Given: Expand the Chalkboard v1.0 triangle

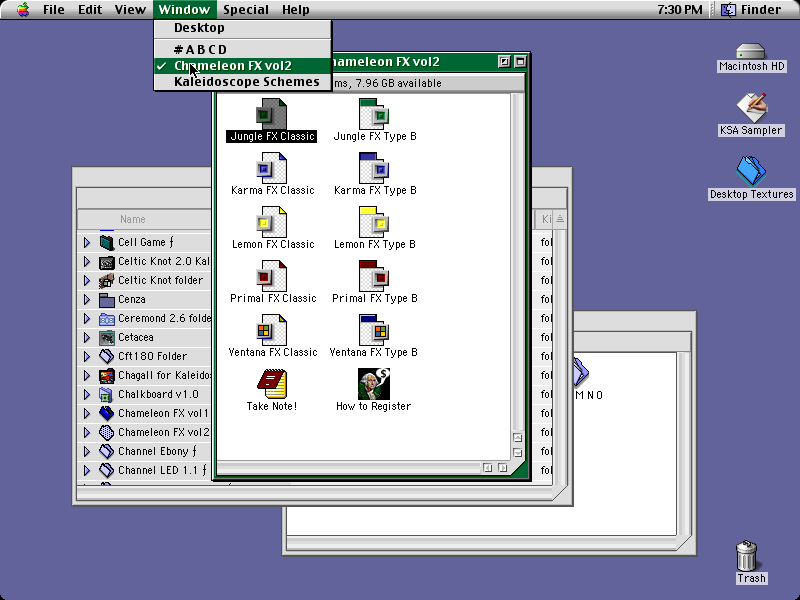Looking at the screenshot, I should tap(87, 395).
